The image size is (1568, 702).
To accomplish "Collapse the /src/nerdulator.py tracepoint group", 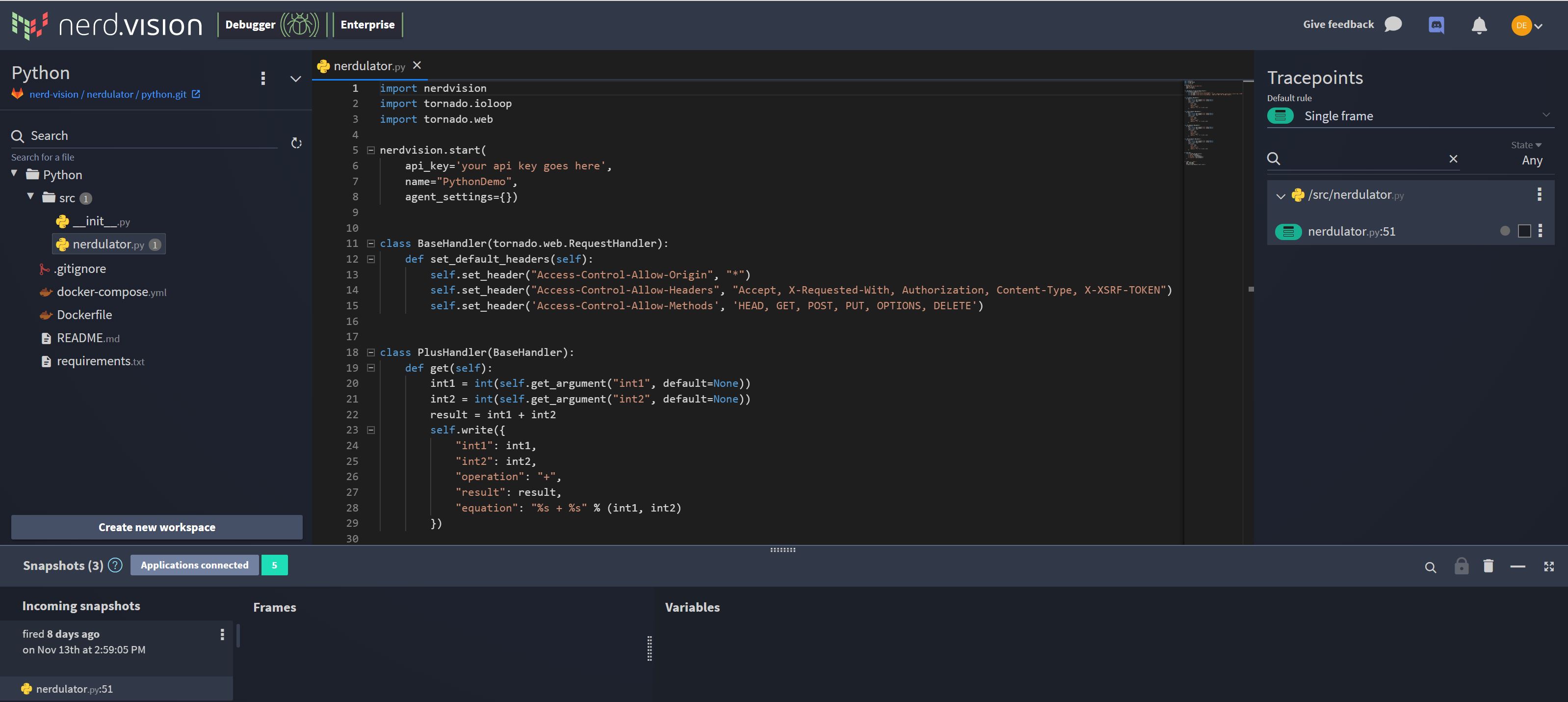I will coord(1281,195).
